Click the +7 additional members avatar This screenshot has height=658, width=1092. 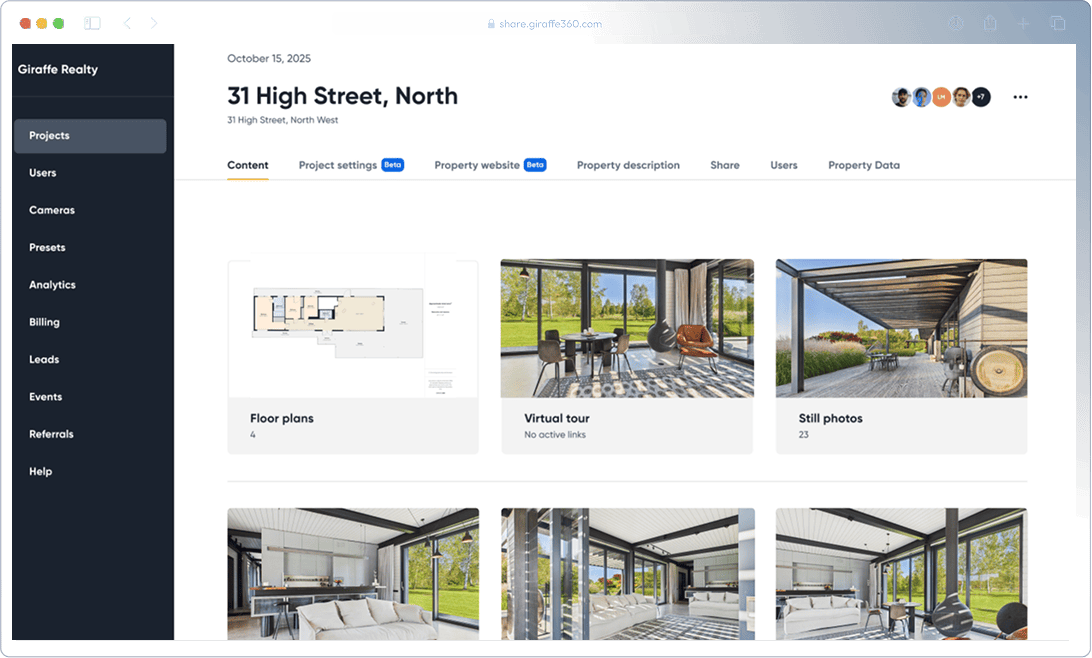coord(981,97)
